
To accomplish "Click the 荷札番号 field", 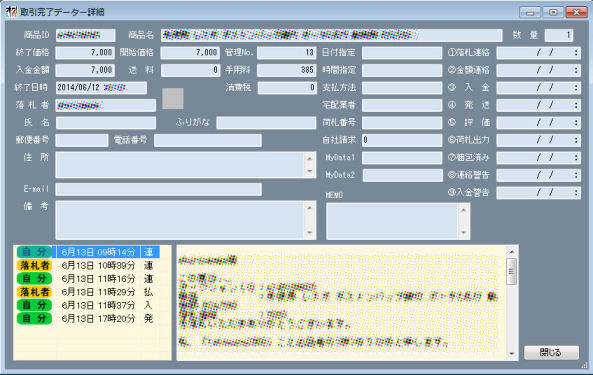I will 402,122.
